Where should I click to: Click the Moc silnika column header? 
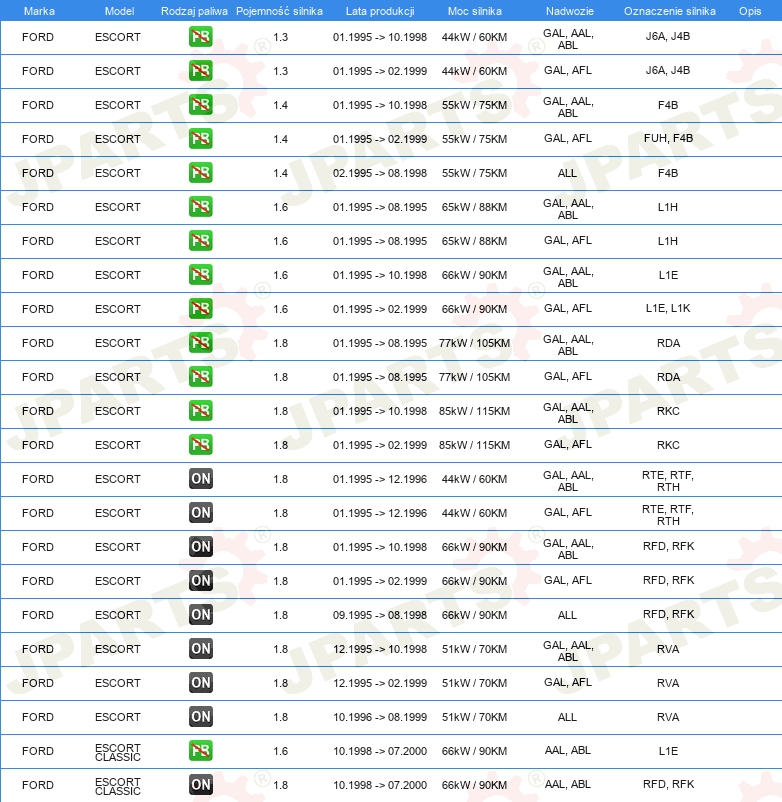click(475, 11)
